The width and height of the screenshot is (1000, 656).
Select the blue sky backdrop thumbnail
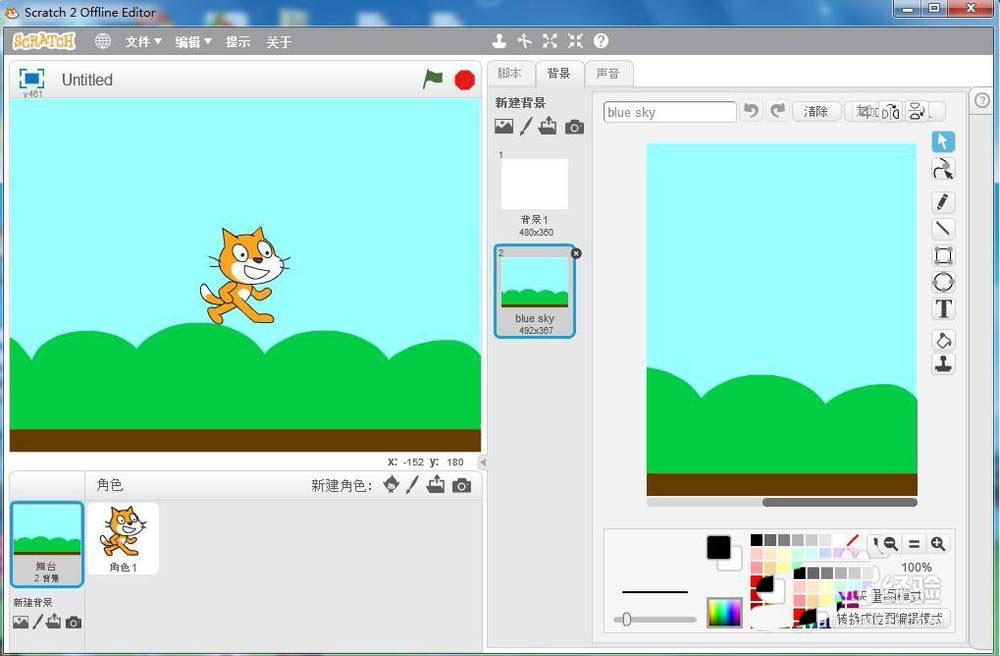pyautogui.click(x=534, y=288)
